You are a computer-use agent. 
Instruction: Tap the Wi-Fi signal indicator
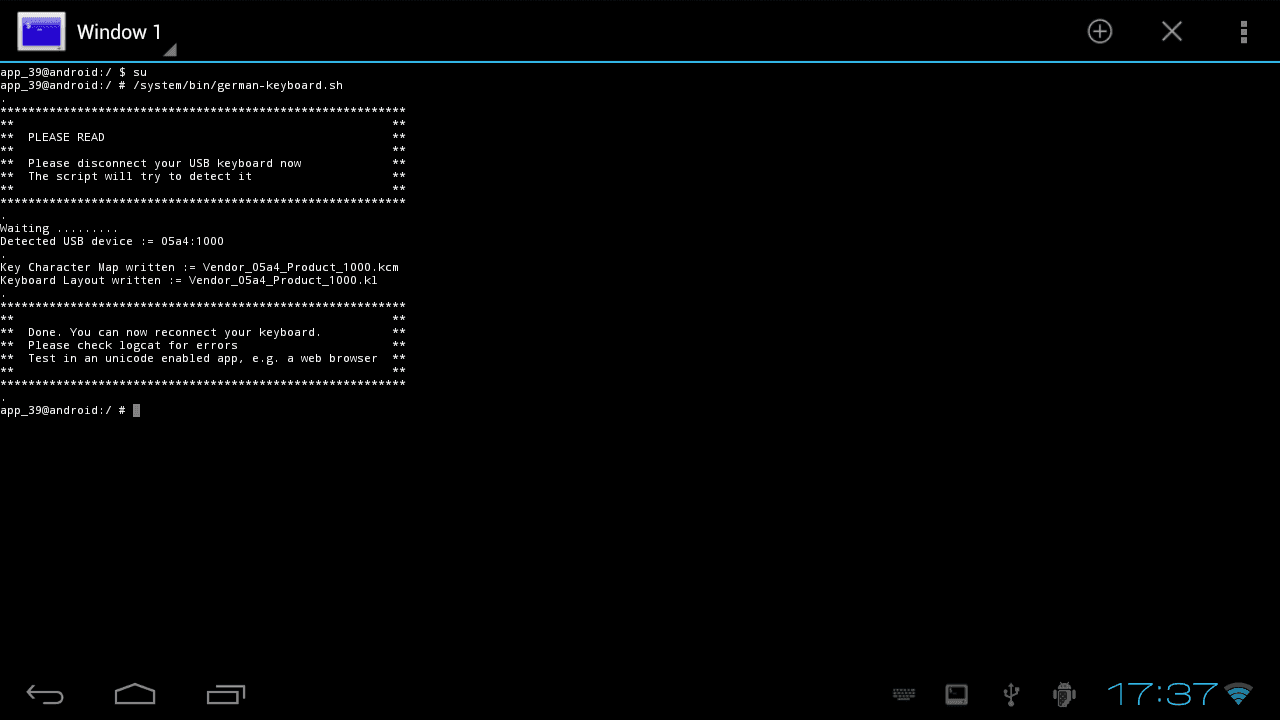coord(1239,694)
